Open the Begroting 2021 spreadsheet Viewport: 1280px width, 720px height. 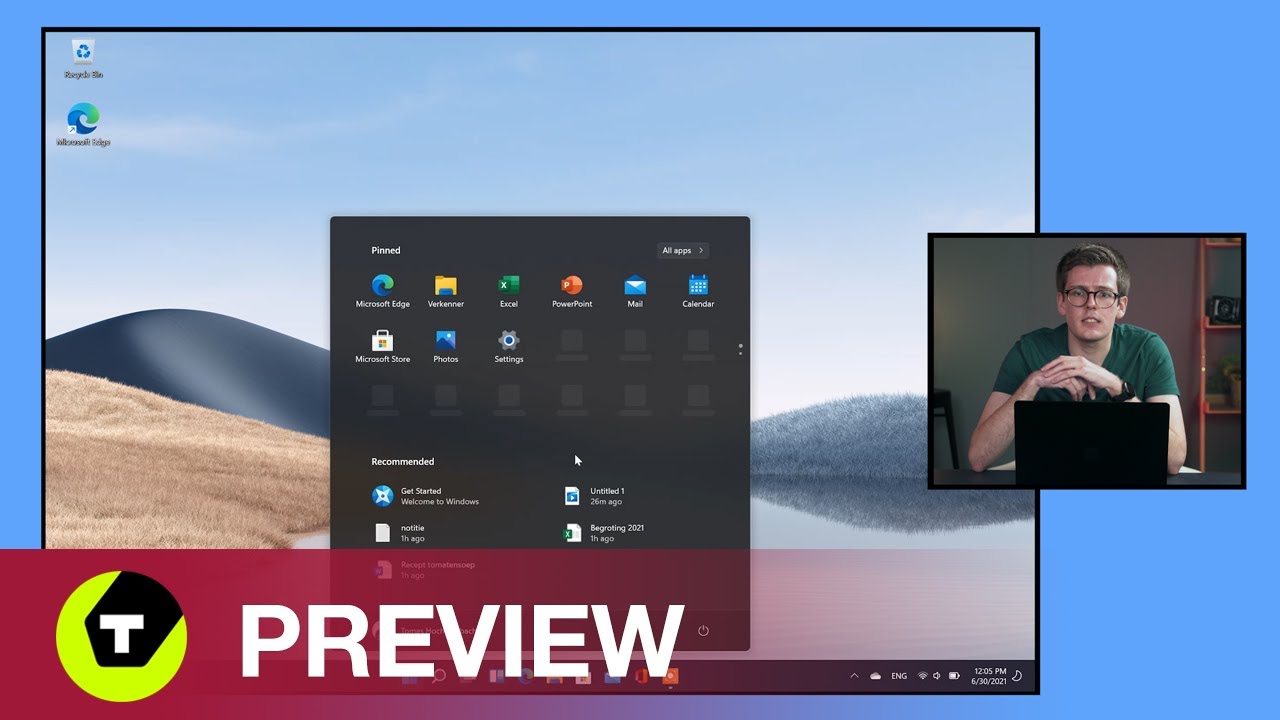[605, 532]
